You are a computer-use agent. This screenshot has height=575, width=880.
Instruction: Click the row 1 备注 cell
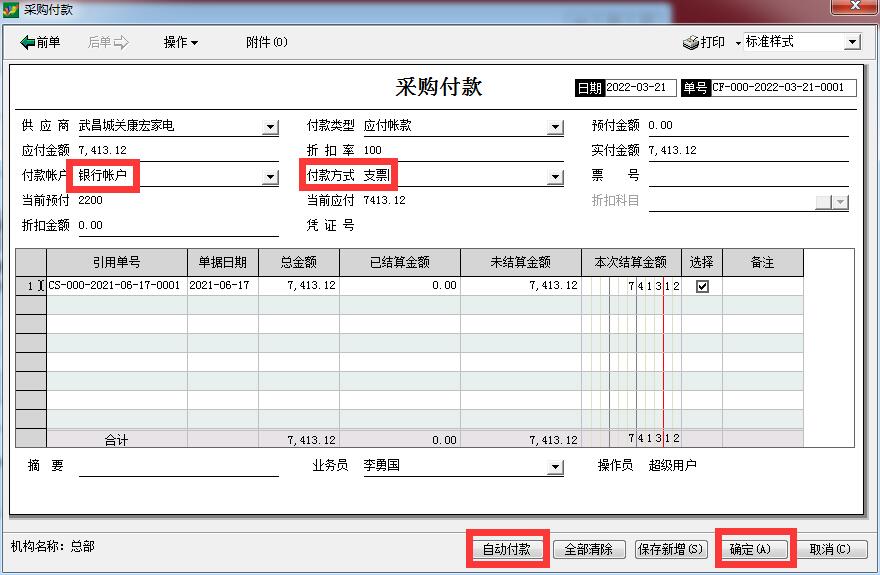(x=763, y=286)
